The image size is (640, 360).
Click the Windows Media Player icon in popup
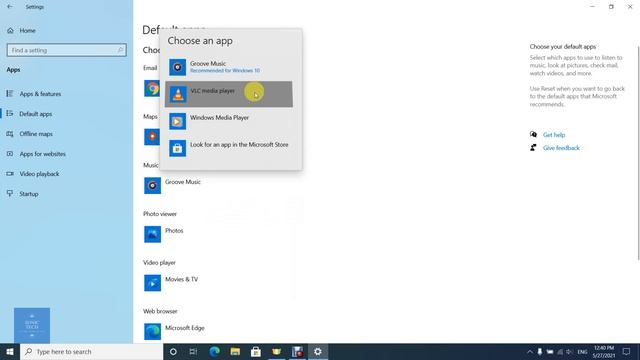[178, 121]
